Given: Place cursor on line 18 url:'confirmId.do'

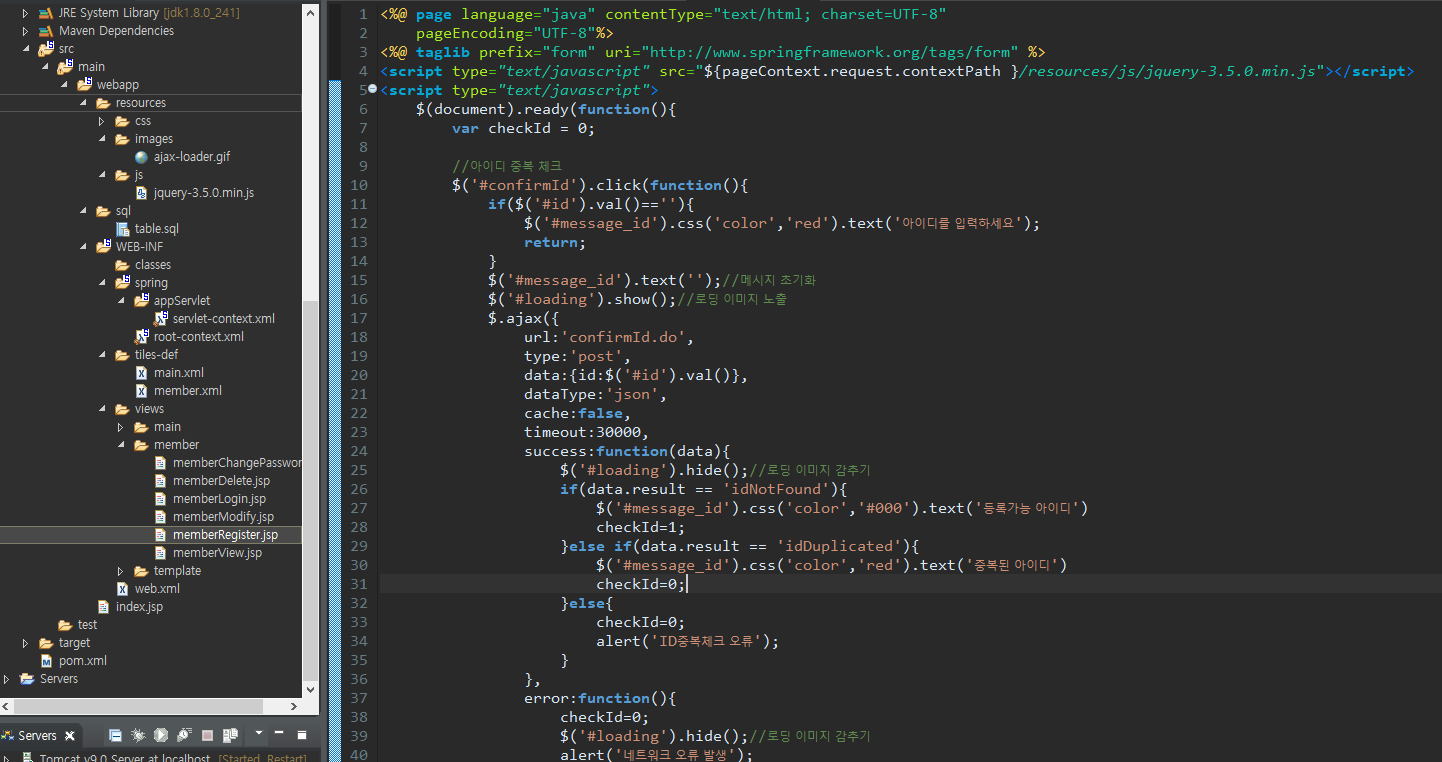Looking at the screenshot, I should [x=608, y=337].
